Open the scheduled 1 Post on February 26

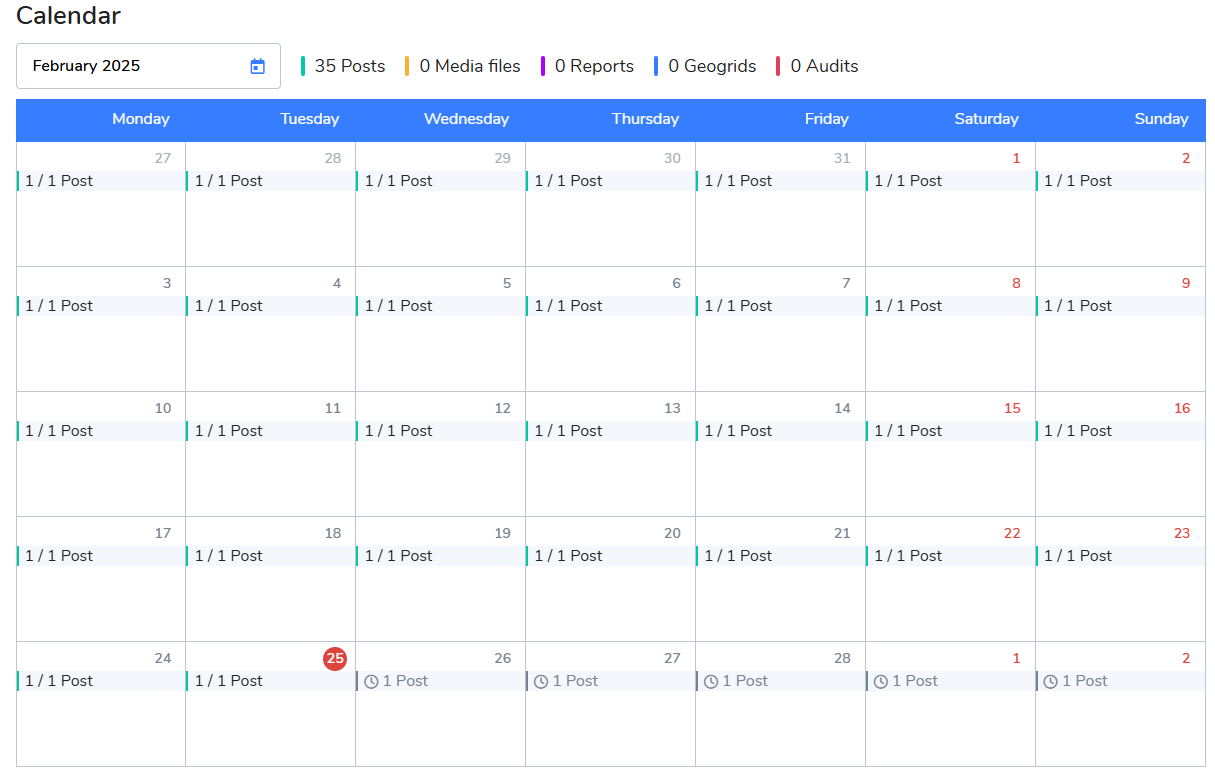(405, 681)
